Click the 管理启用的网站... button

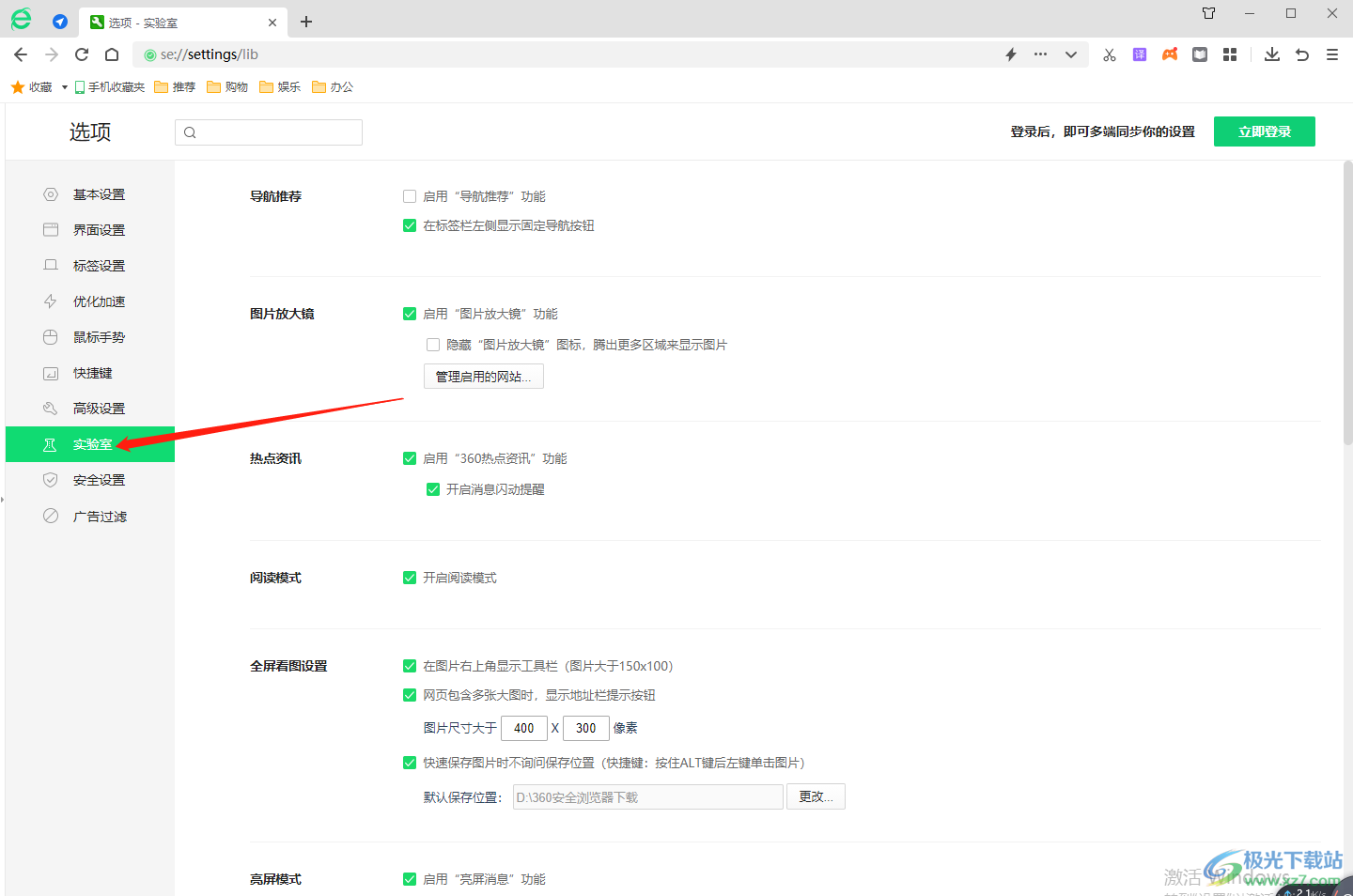tap(484, 377)
